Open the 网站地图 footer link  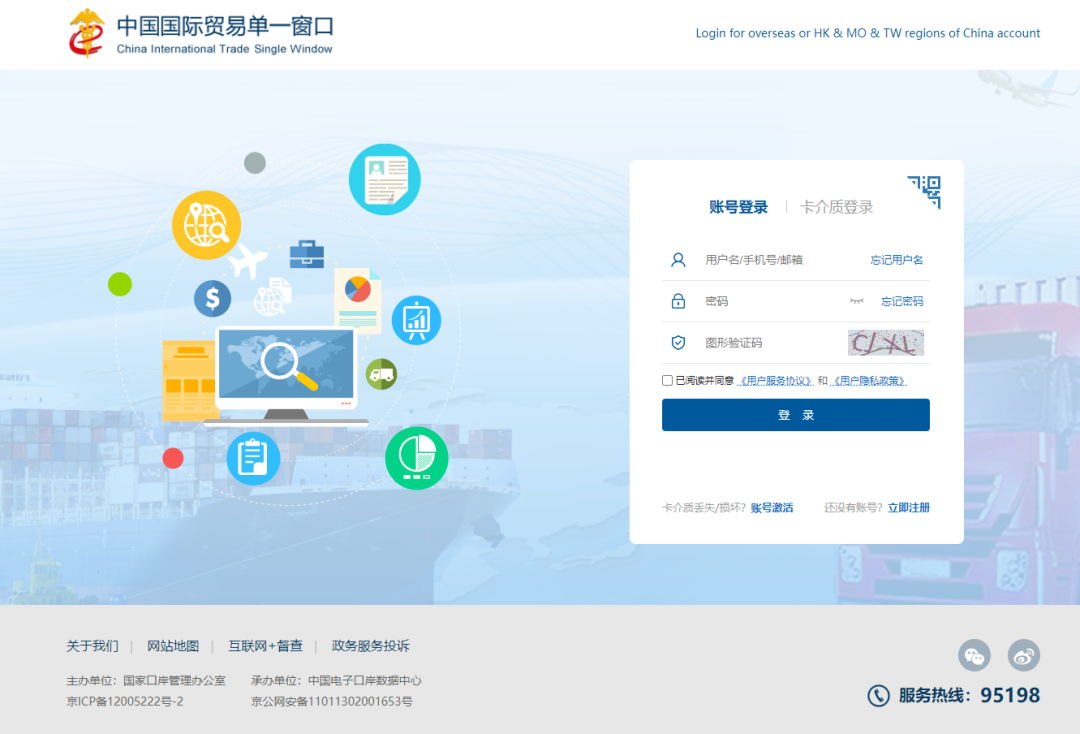coord(173,646)
